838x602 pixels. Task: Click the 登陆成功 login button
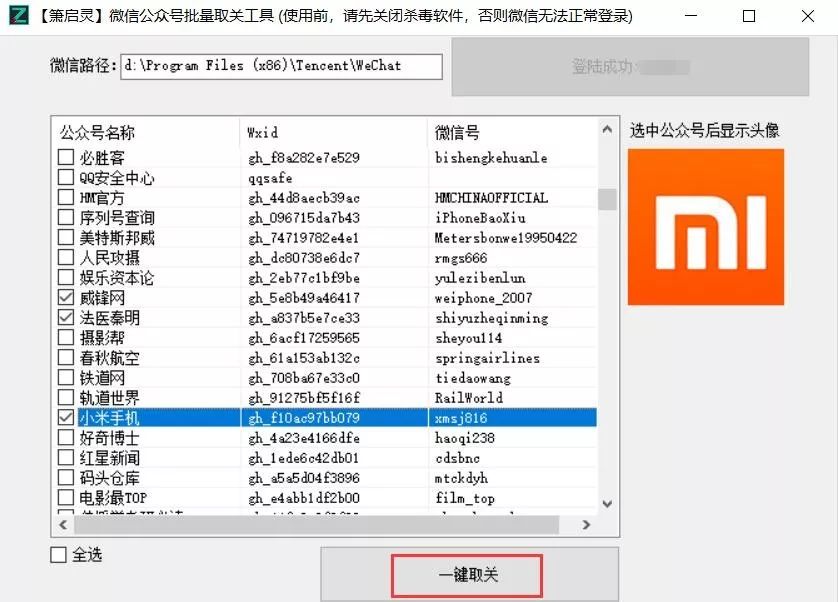[x=630, y=67]
